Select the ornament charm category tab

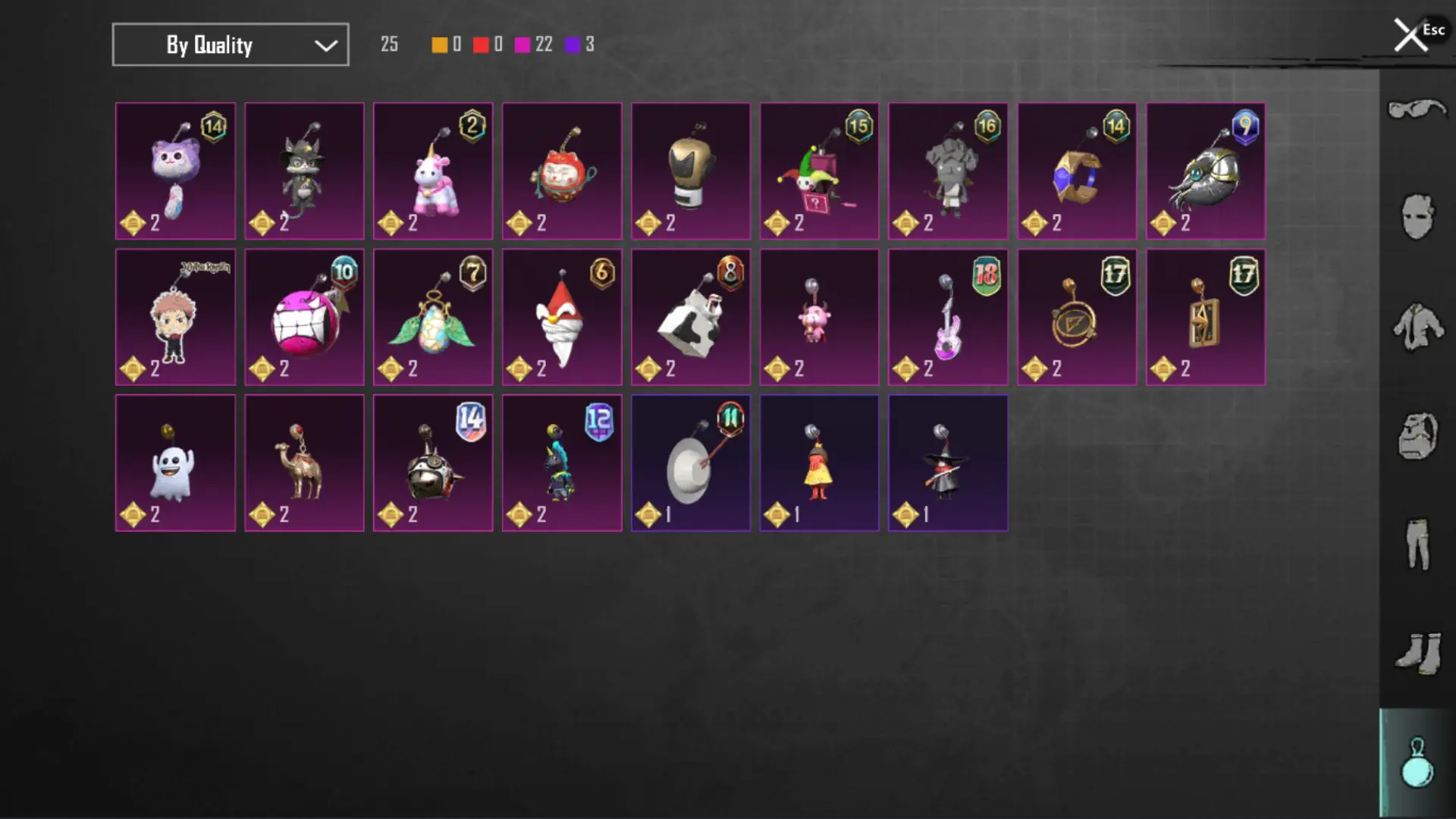pos(1417,763)
